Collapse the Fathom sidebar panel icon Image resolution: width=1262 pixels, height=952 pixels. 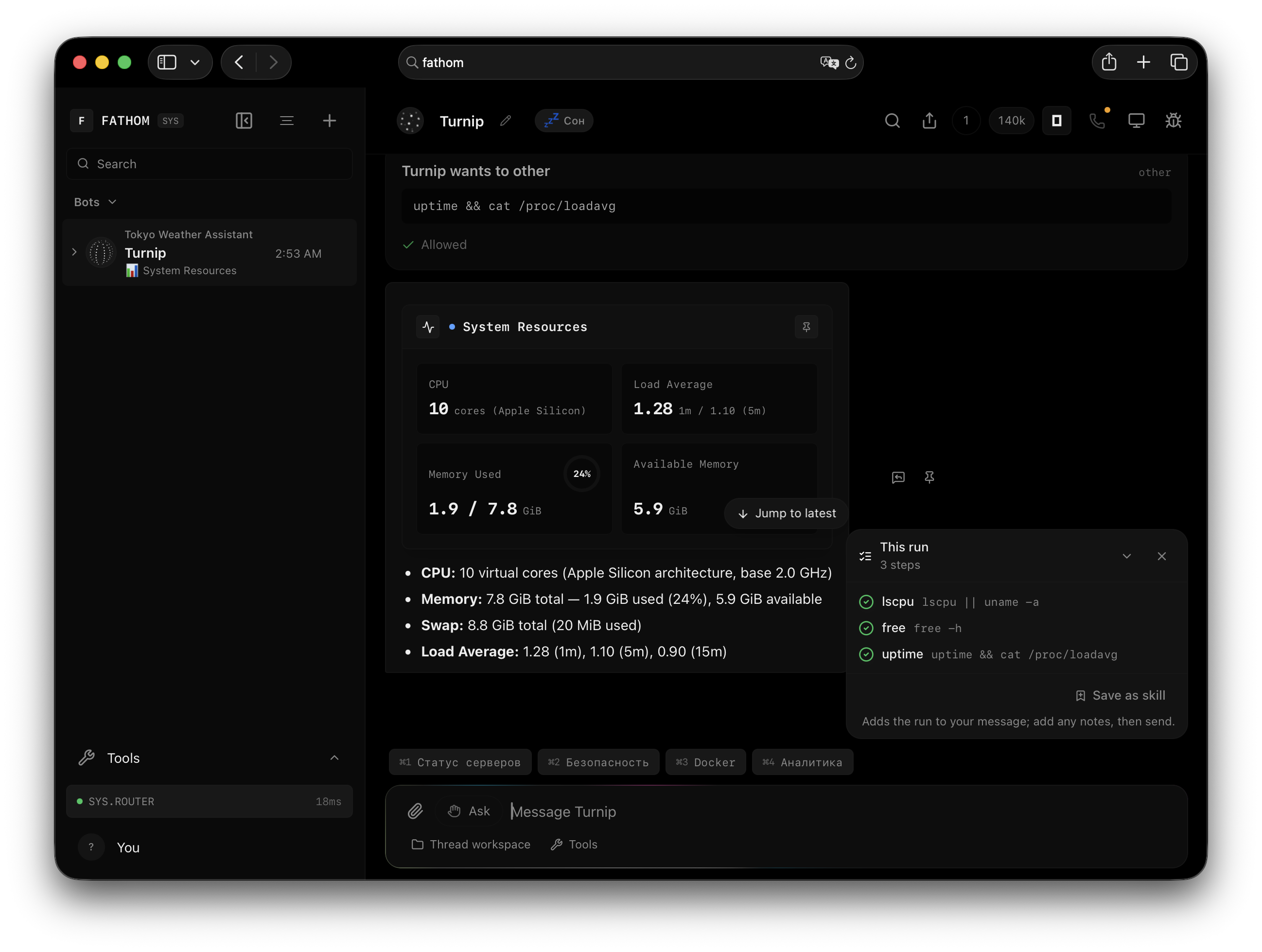pyautogui.click(x=244, y=121)
